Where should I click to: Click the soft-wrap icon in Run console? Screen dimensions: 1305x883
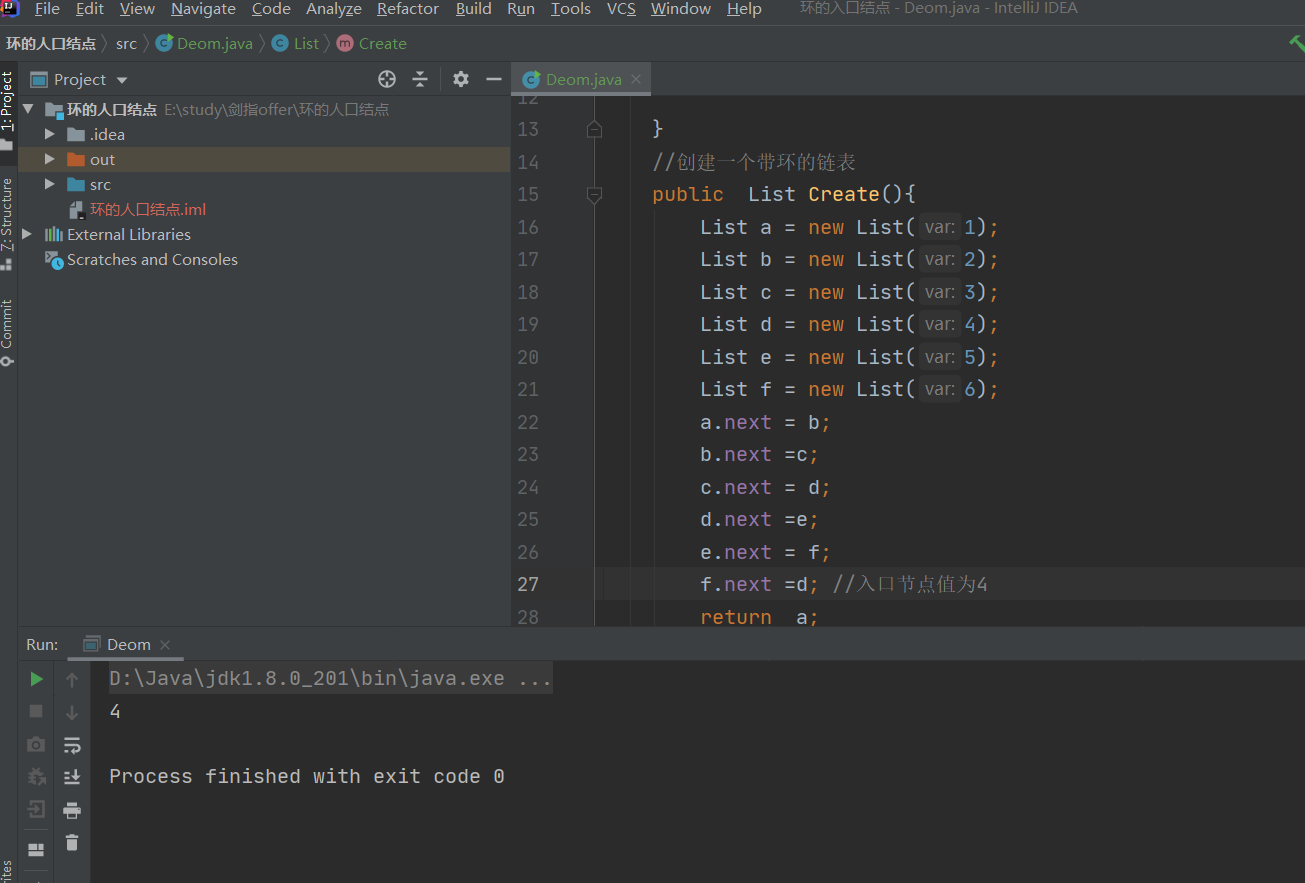click(x=72, y=745)
